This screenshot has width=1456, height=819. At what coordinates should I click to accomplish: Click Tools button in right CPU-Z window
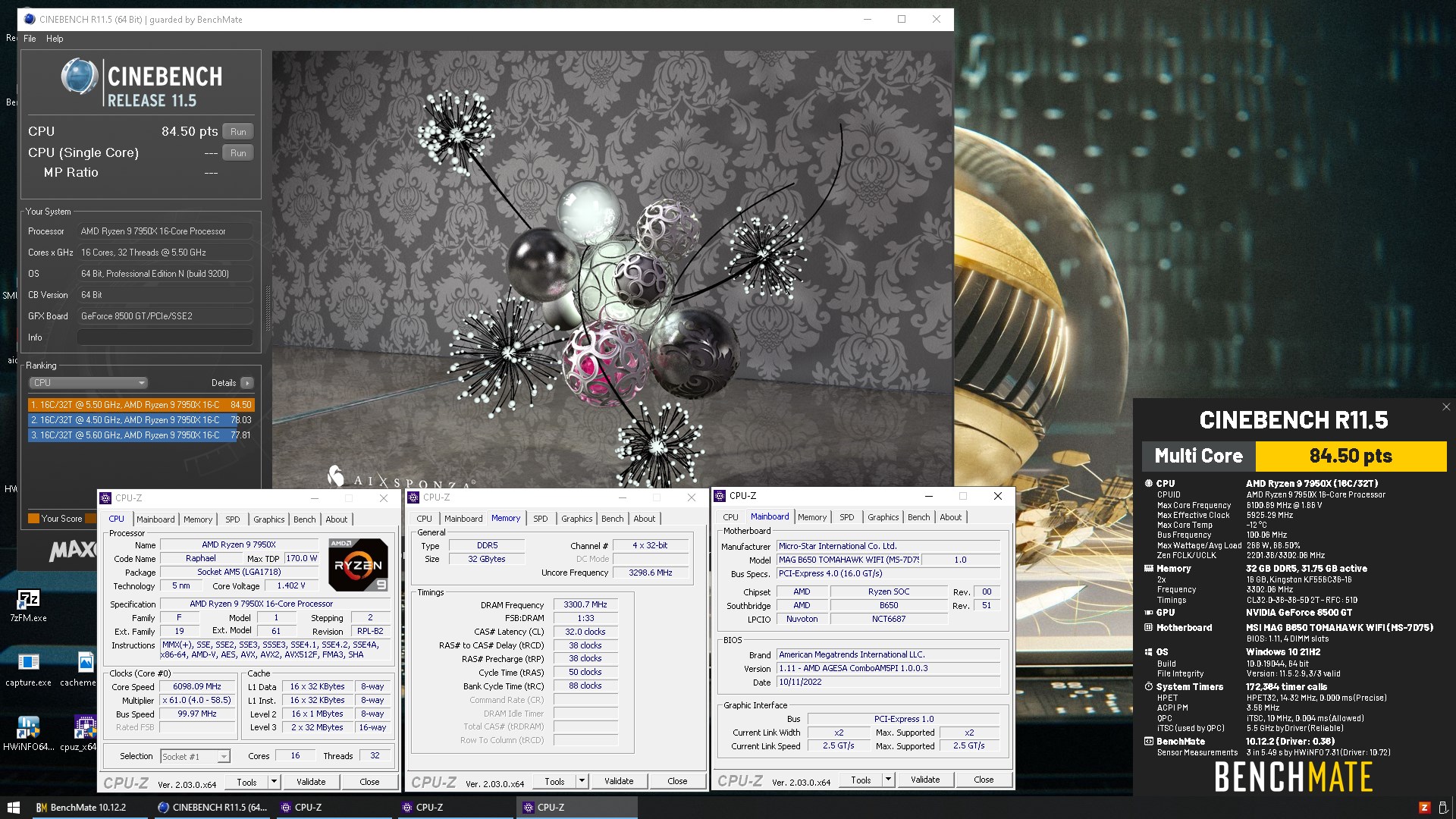click(x=861, y=780)
